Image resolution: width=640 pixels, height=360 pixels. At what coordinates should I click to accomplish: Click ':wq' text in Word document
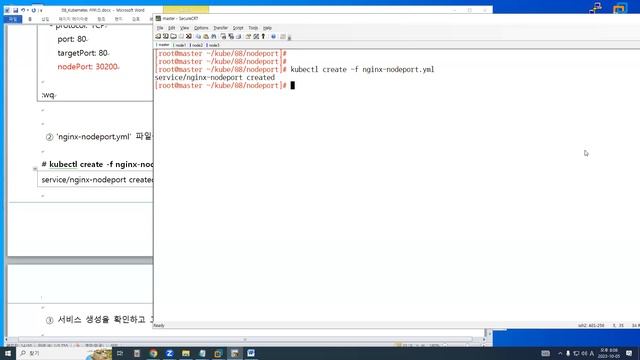point(48,95)
